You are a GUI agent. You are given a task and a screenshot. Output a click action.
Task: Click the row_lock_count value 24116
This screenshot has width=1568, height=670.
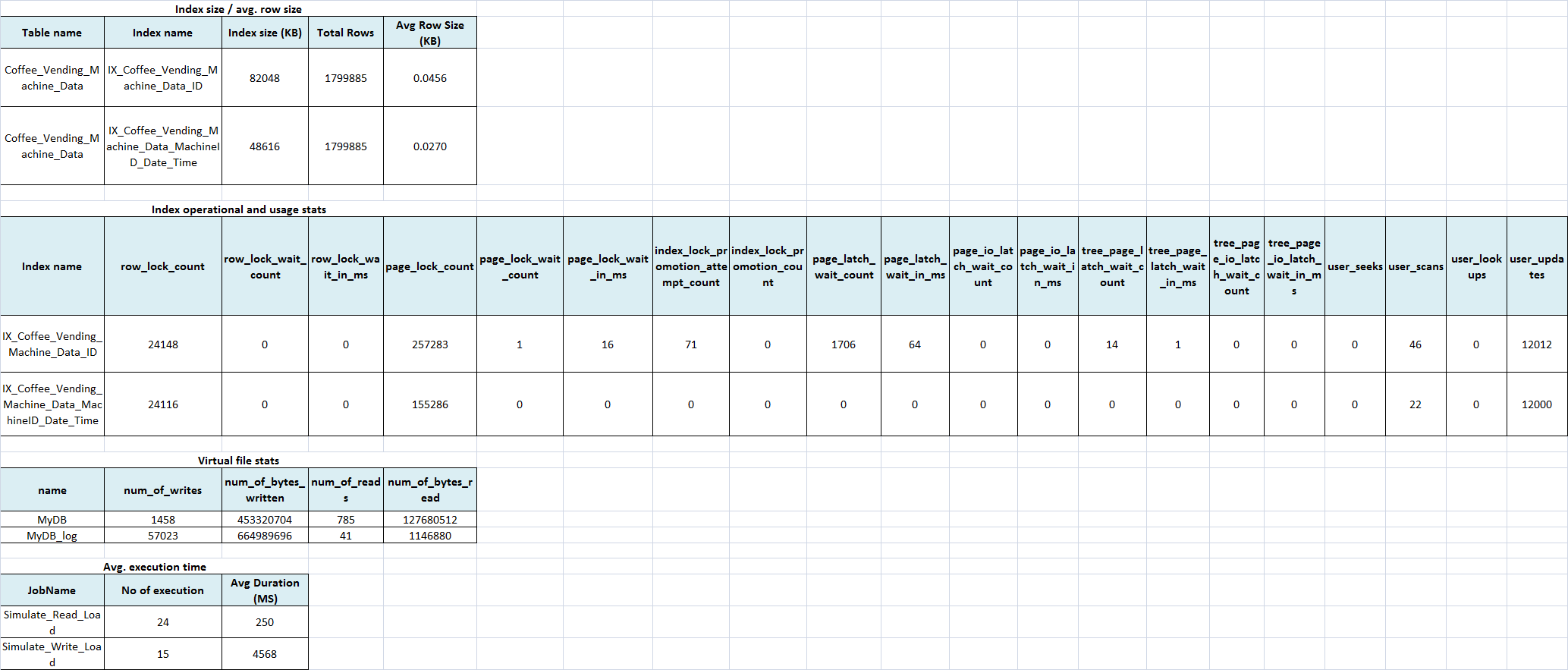(162, 404)
